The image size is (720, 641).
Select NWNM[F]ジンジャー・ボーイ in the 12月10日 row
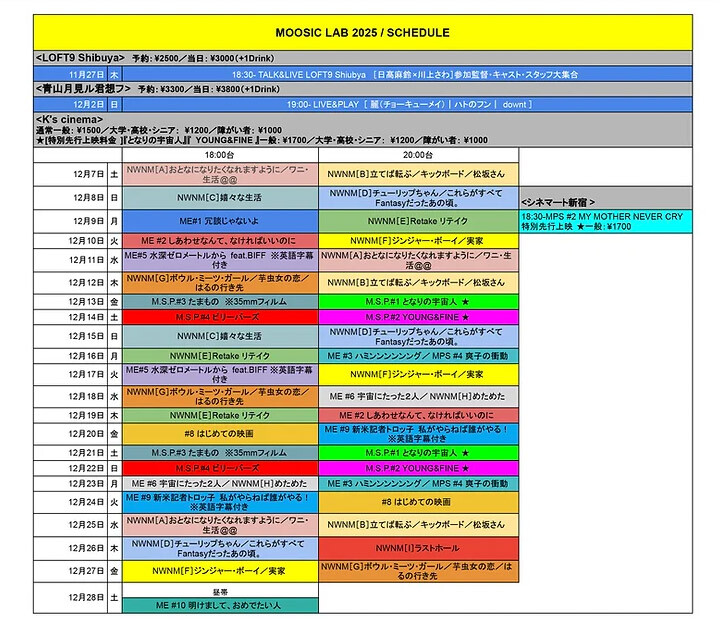(x=418, y=241)
